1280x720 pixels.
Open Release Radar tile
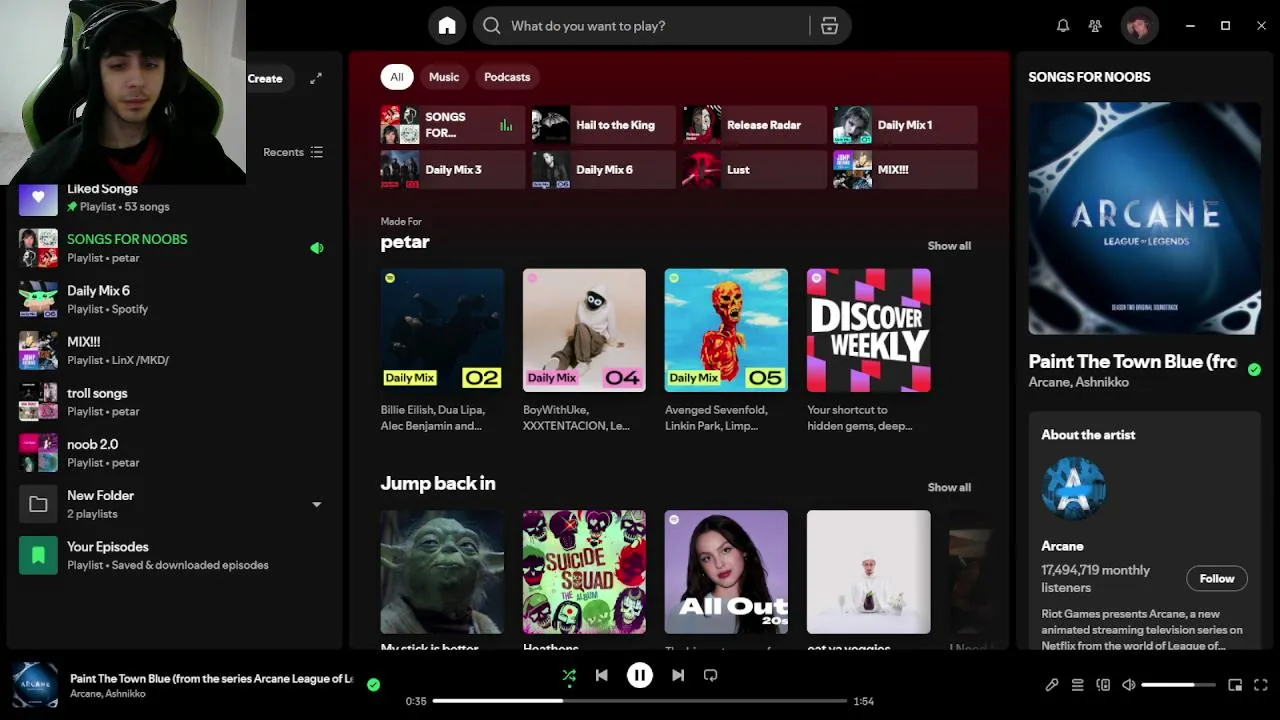coord(754,125)
